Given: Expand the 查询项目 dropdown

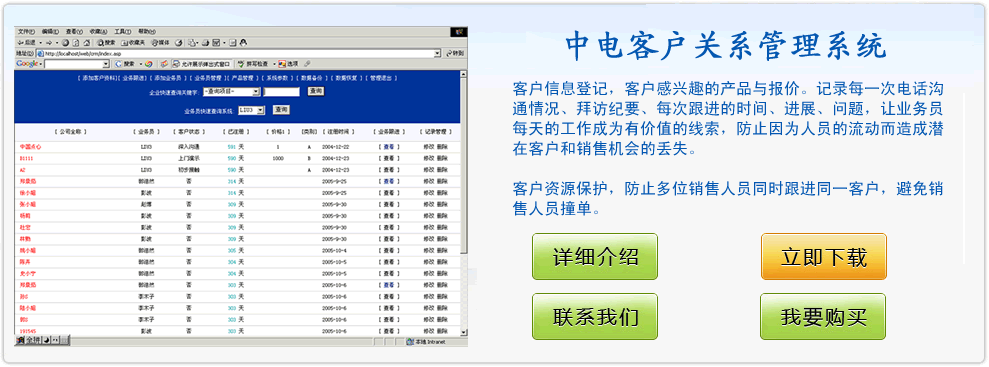Looking at the screenshot, I should tap(231, 92).
